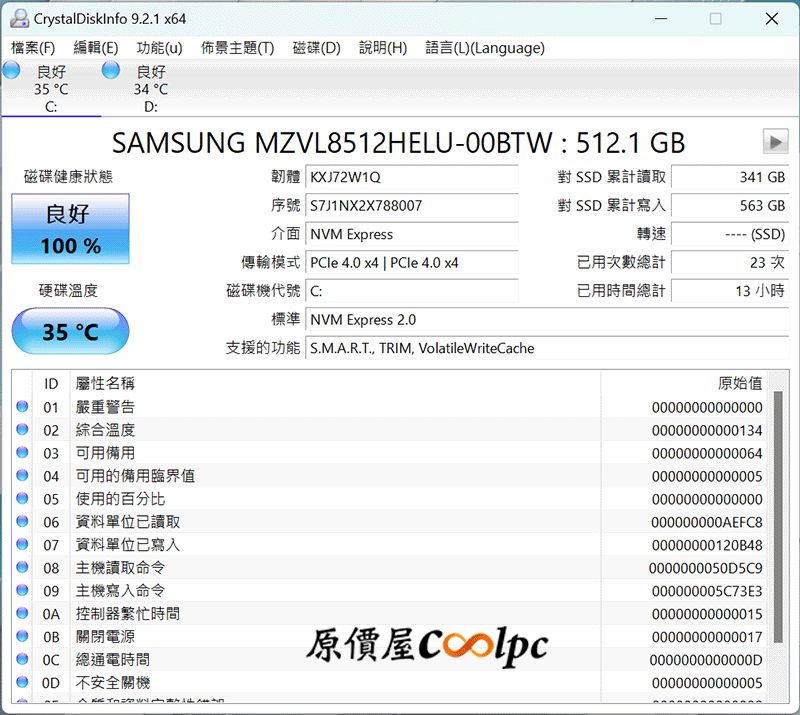The image size is (800, 715).
Task: Open the 編輯(E) menu
Action: 96,48
